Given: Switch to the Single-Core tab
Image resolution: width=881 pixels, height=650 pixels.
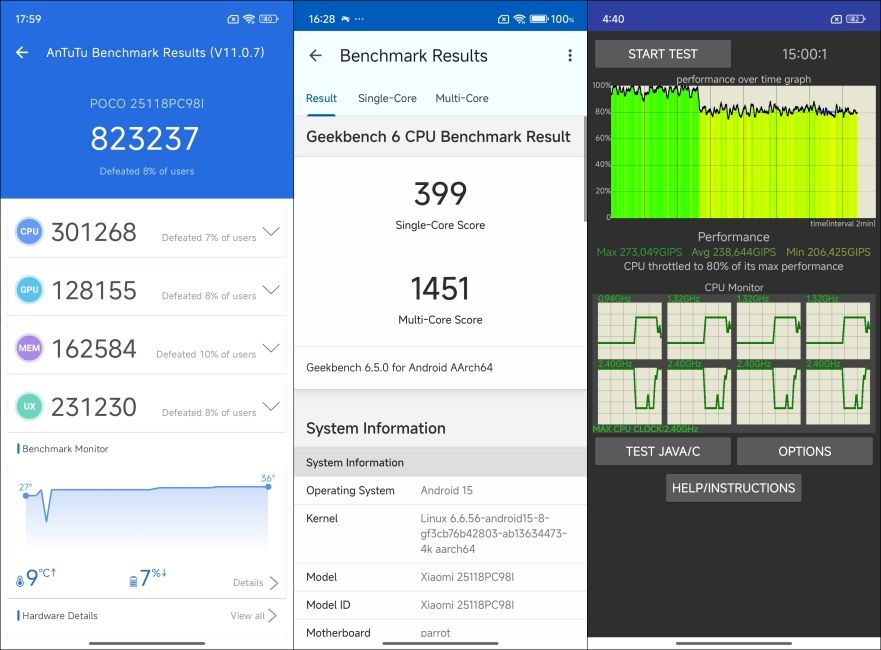Looking at the screenshot, I should 387,98.
